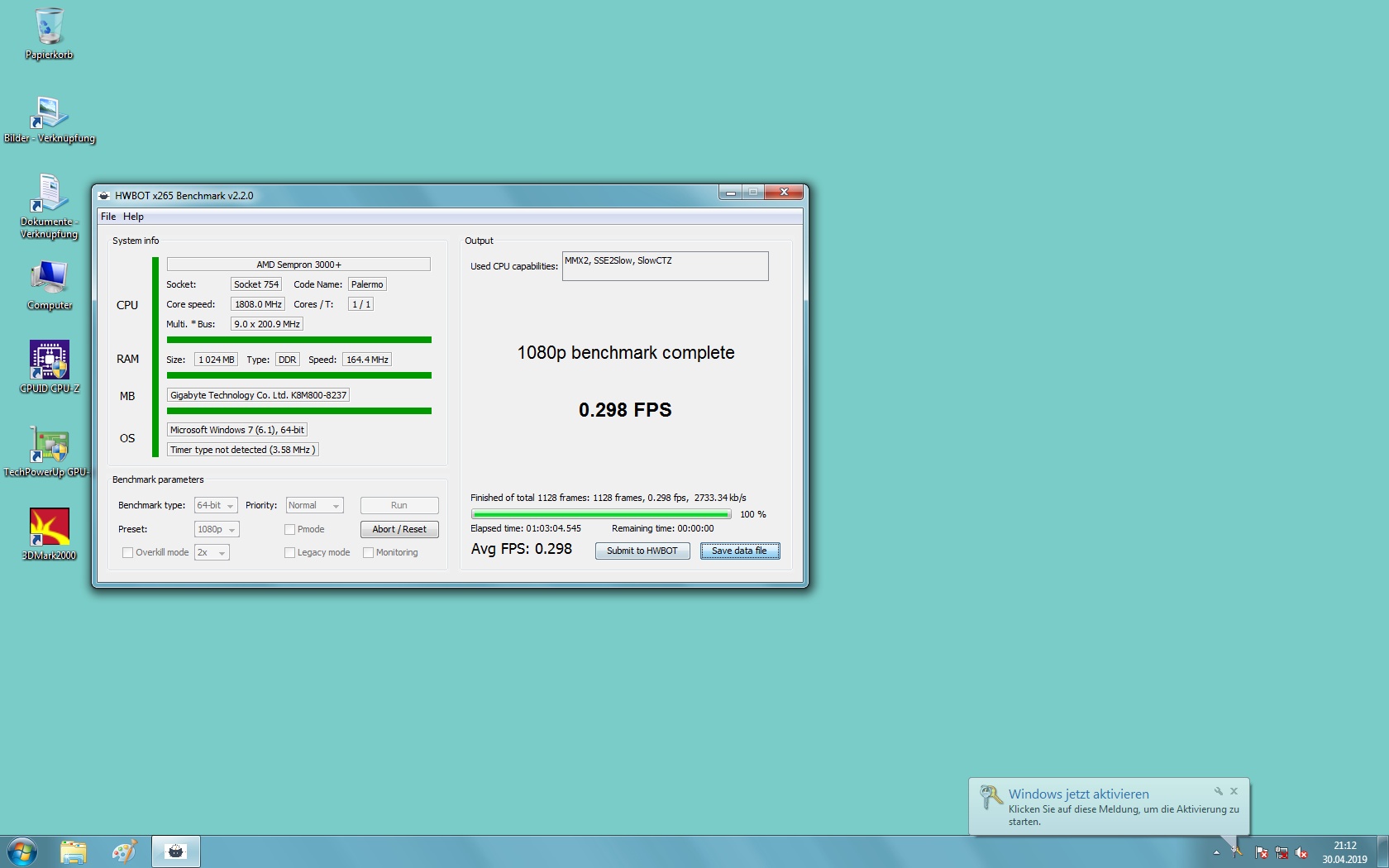Open the File menu

[x=108, y=217]
